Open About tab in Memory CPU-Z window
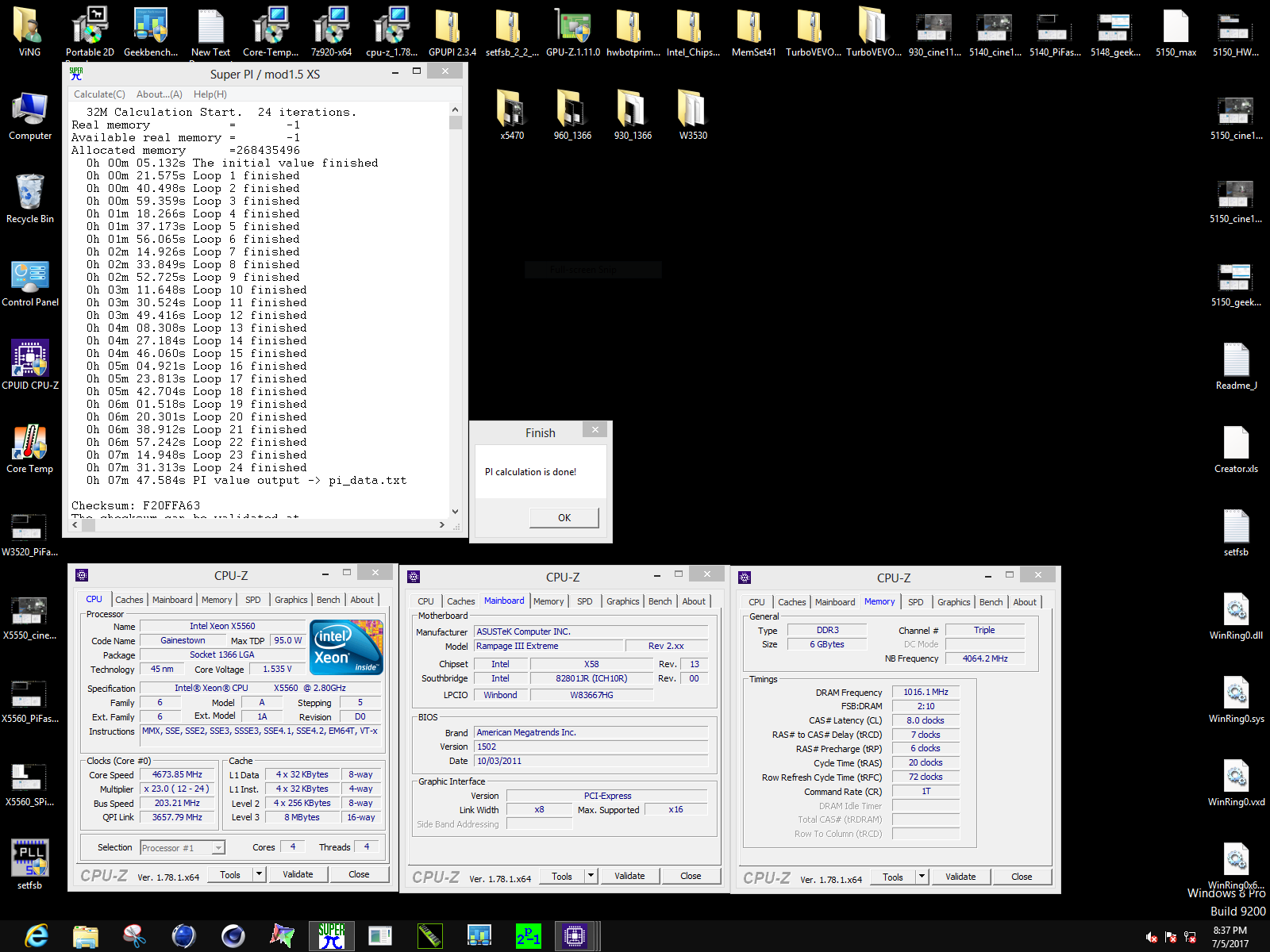 (1024, 602)
